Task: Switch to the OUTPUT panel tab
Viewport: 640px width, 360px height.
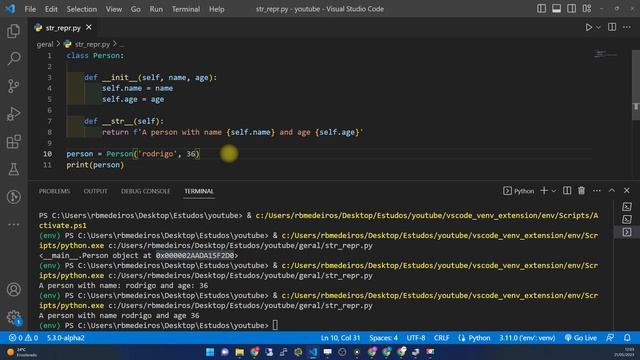Action: 96,191
